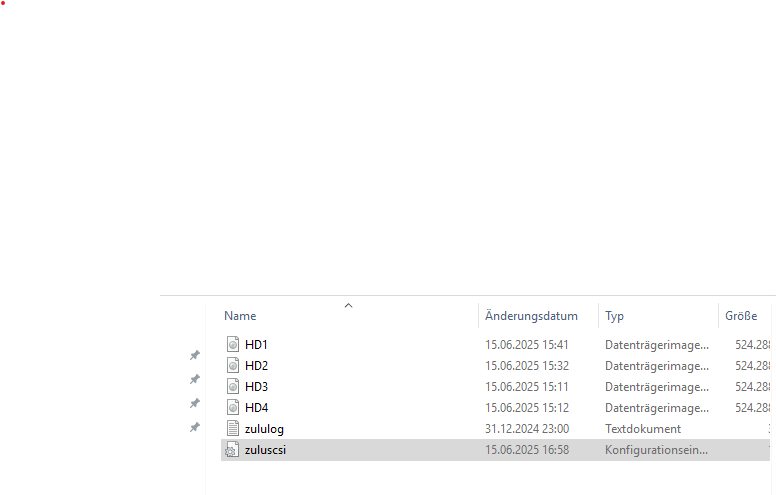Image resolution: width=776 pixels, height=495 pixels.
Task: Click the topmost pin icon in sidebar
Action: [x=195, y=355]
